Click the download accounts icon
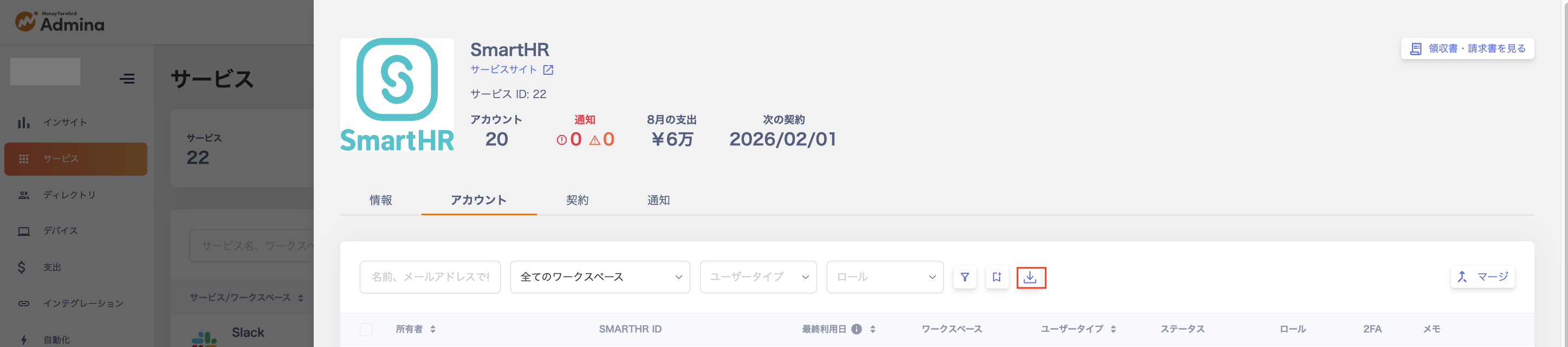The image size is (1568, 347). pos(1030,277)
